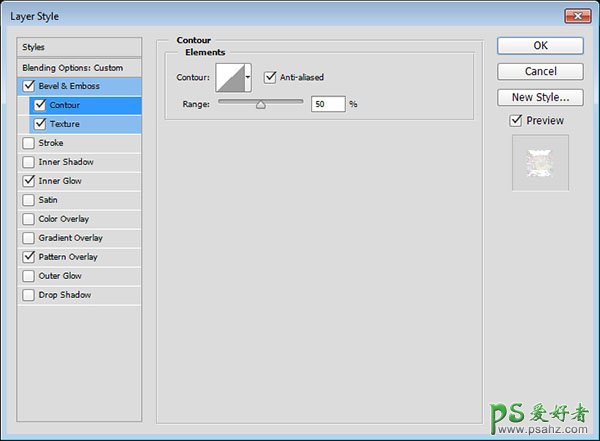
Task: Cancel the Layer Style dialog
Action: point(540,71)
